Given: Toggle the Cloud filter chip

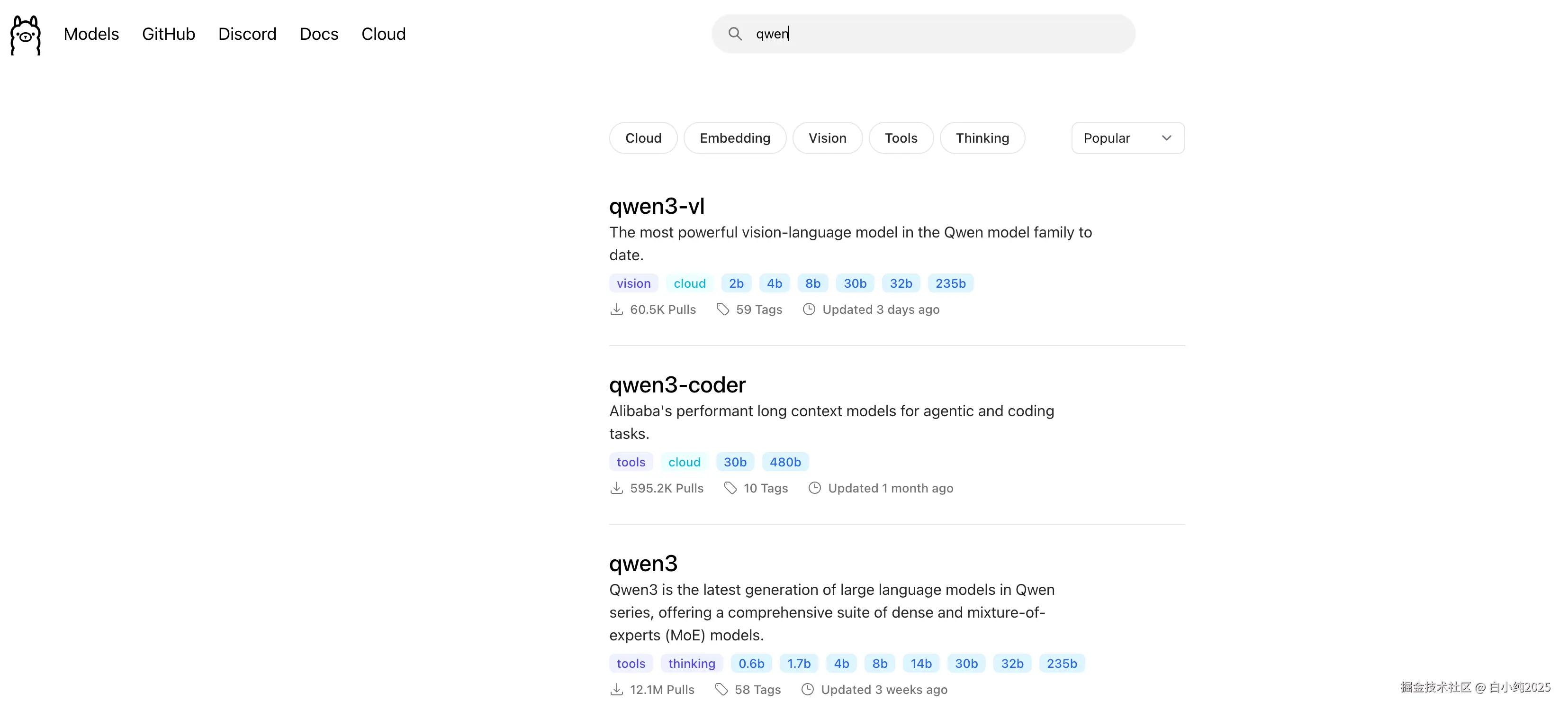Looking at the screenshot, I should [x=643, y=138].
